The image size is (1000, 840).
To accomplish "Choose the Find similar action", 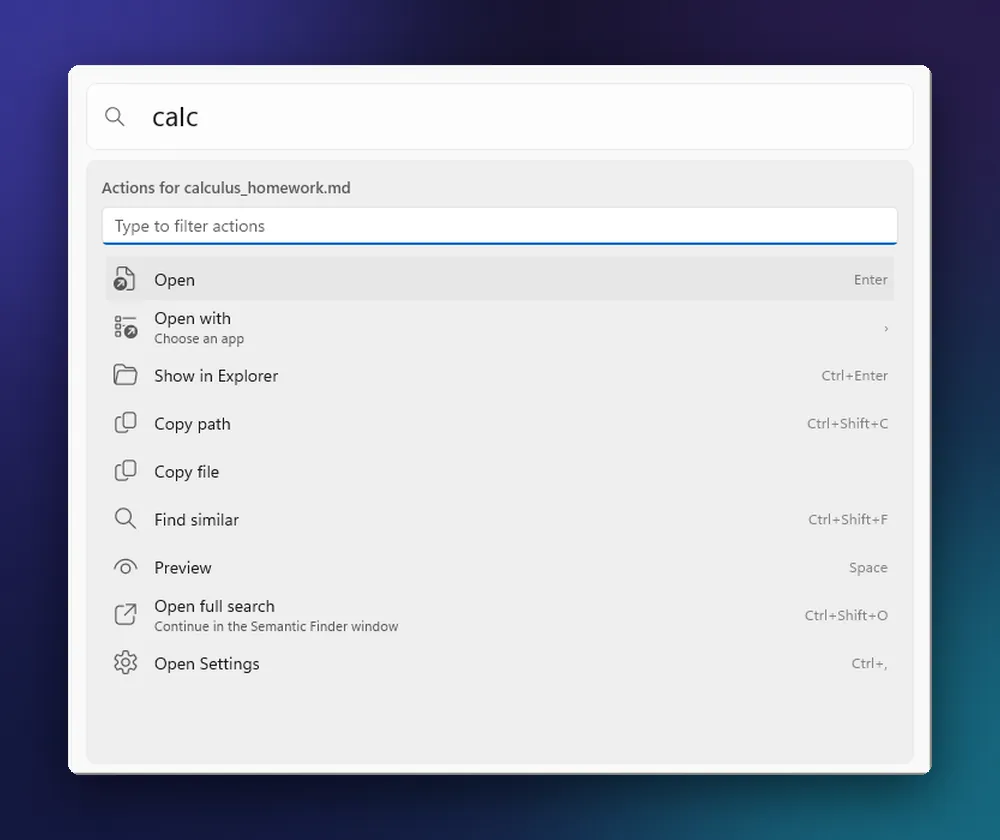I will [x=500, y=519].
